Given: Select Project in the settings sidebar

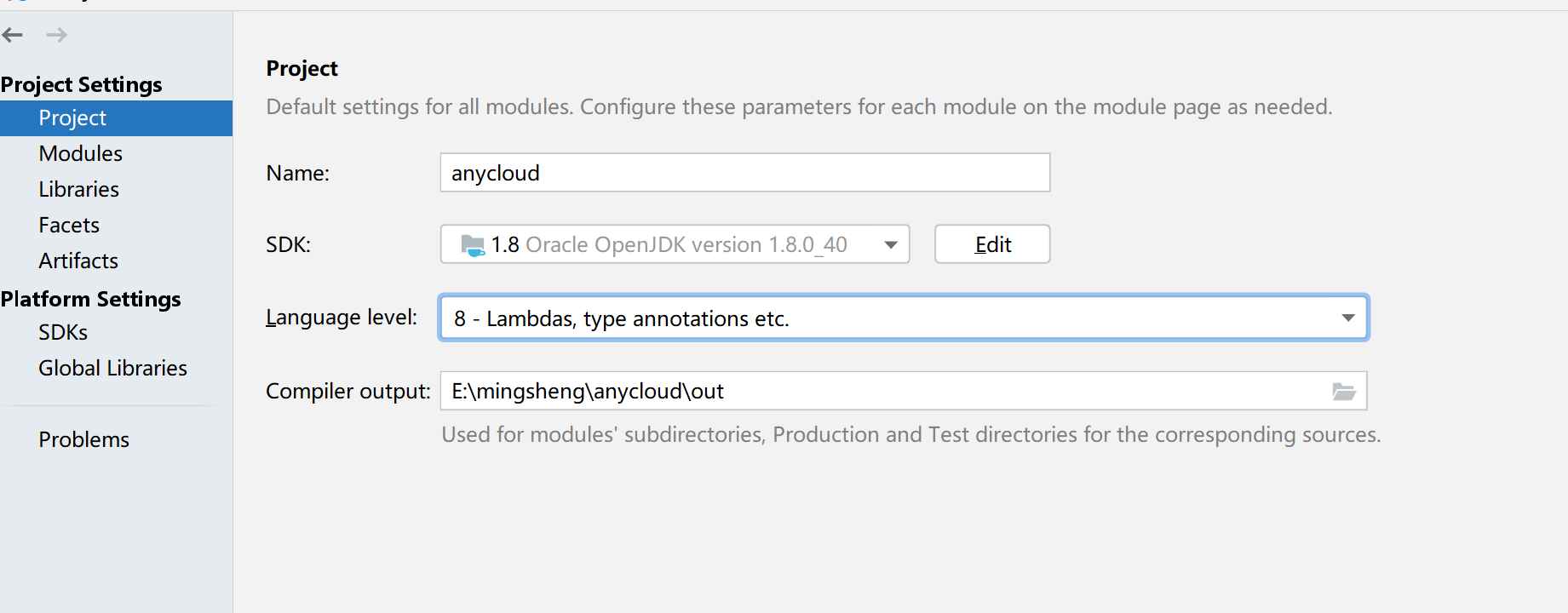Looking at the screenshot, I should point(72,118).
